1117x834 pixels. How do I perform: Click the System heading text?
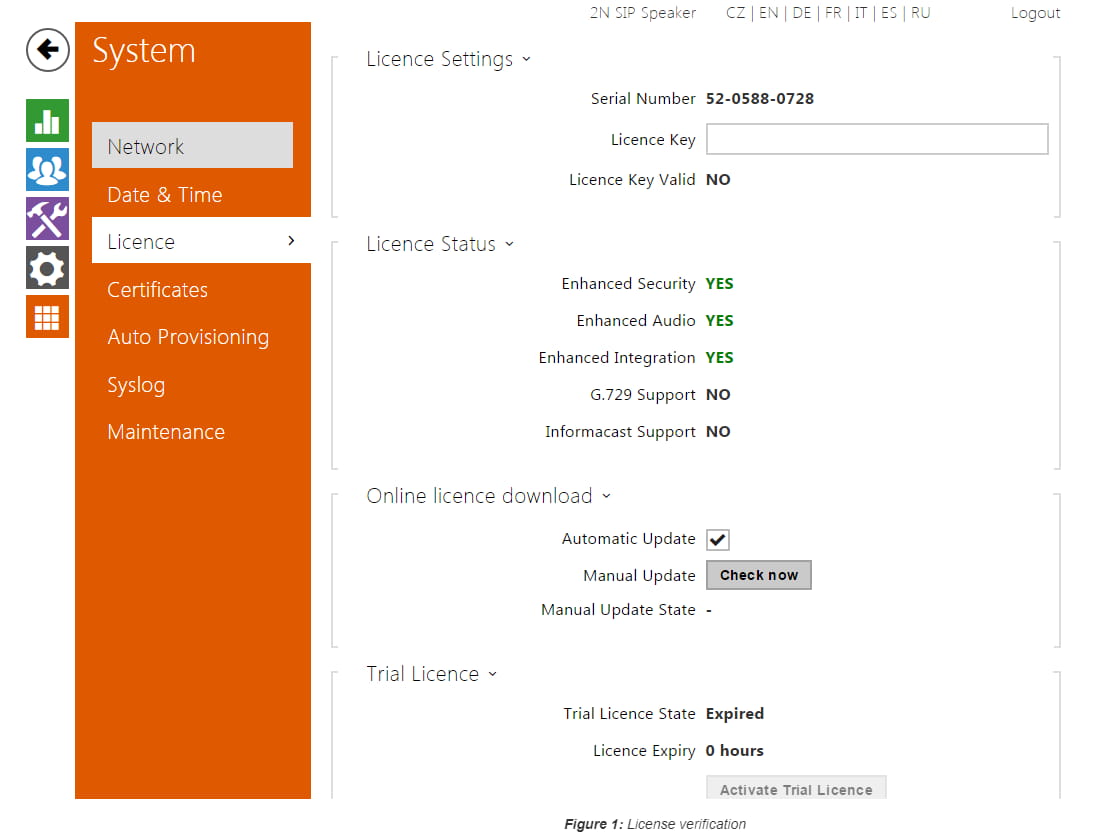coord(144,51)
